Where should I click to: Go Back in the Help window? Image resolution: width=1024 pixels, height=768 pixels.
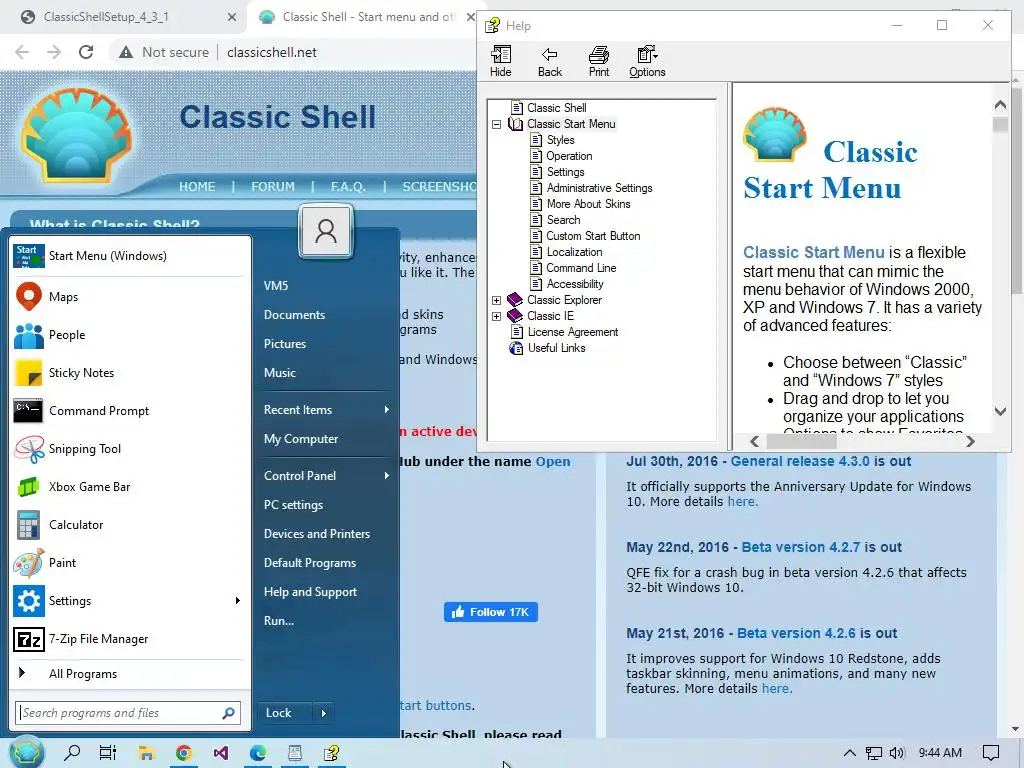(x=550, y=61)
